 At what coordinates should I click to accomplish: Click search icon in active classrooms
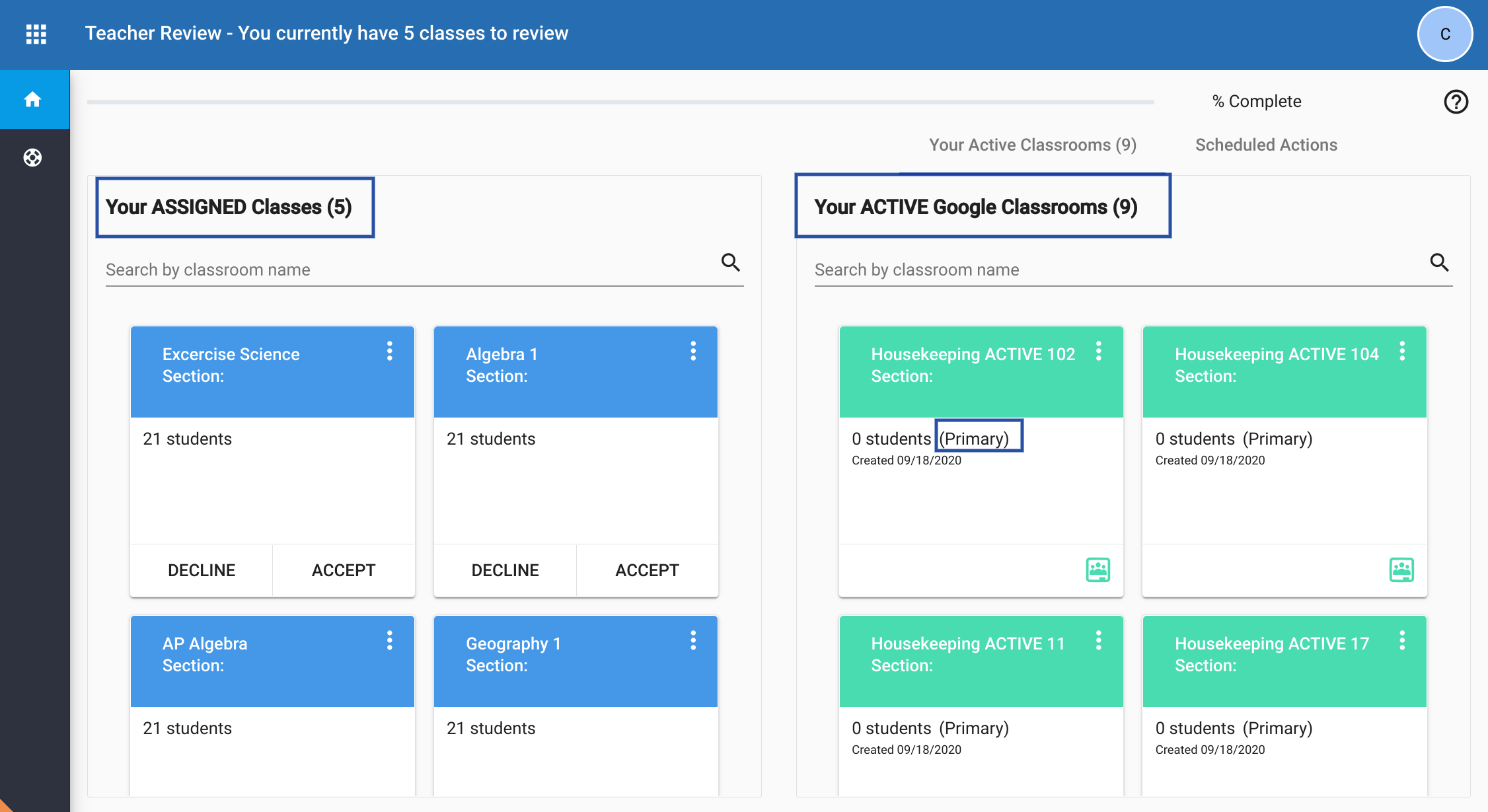click(x=1439, y=262)
